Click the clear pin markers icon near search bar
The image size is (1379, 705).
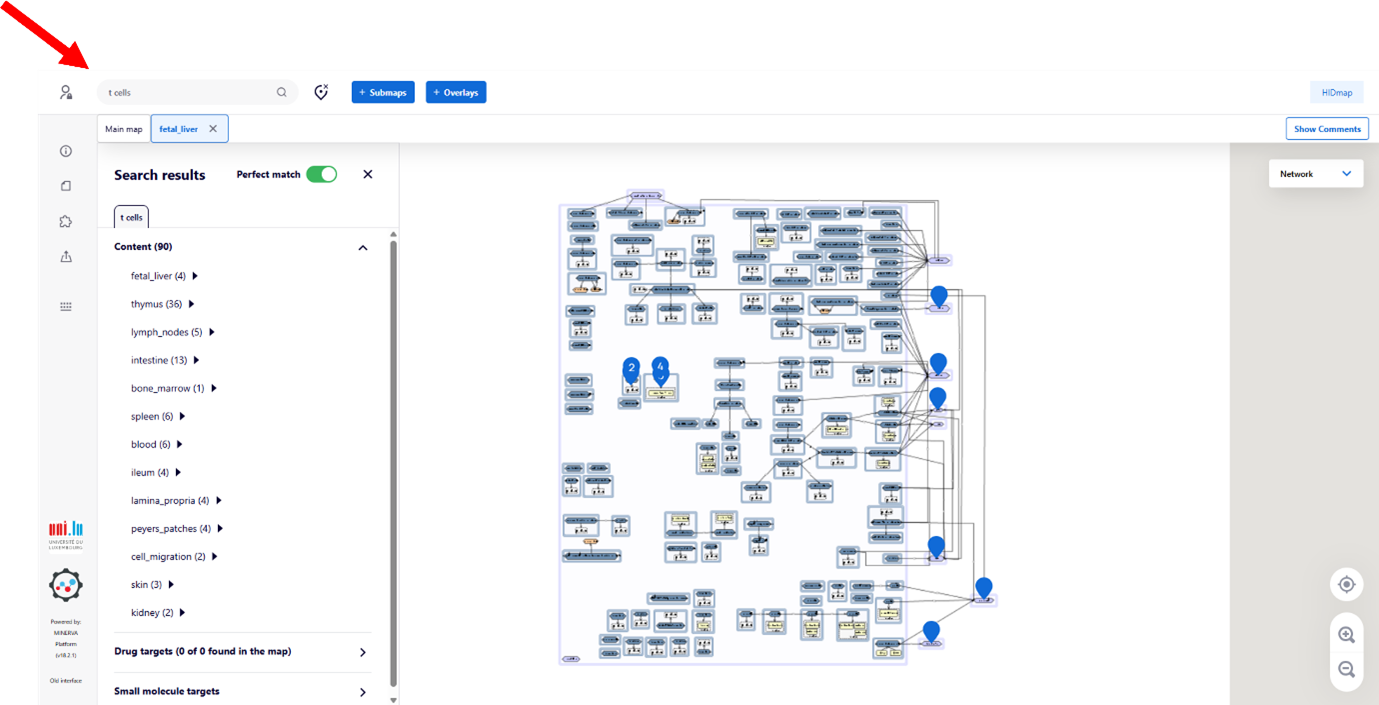(320, 91)
